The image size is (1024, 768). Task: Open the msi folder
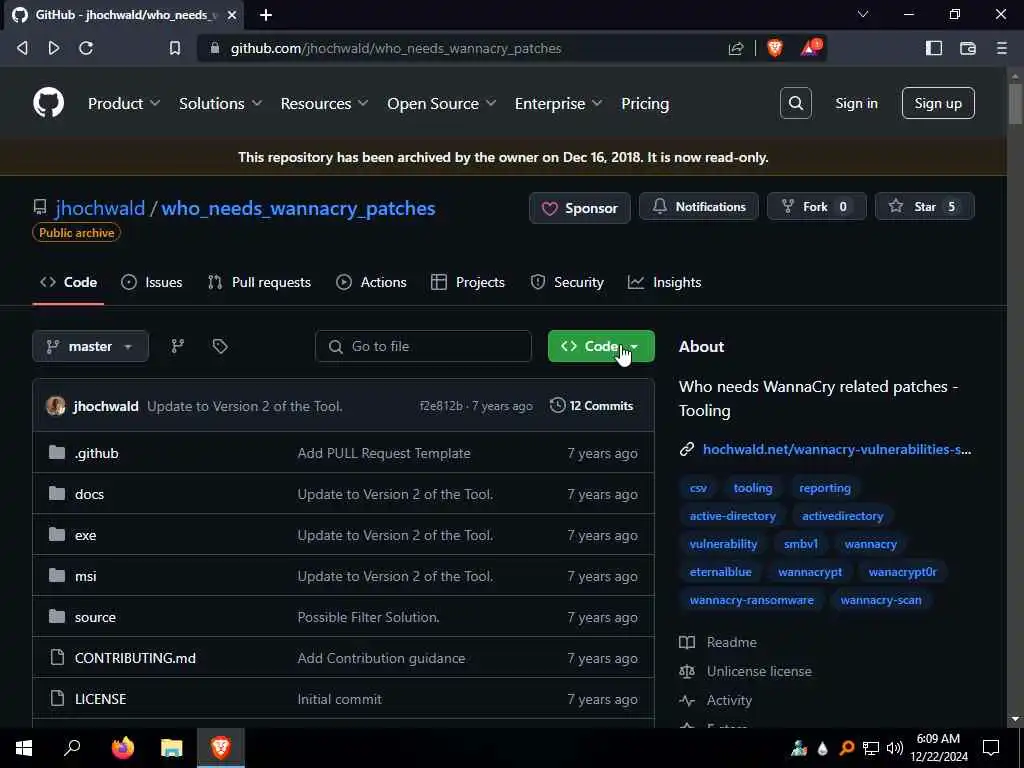pos(86,576)
